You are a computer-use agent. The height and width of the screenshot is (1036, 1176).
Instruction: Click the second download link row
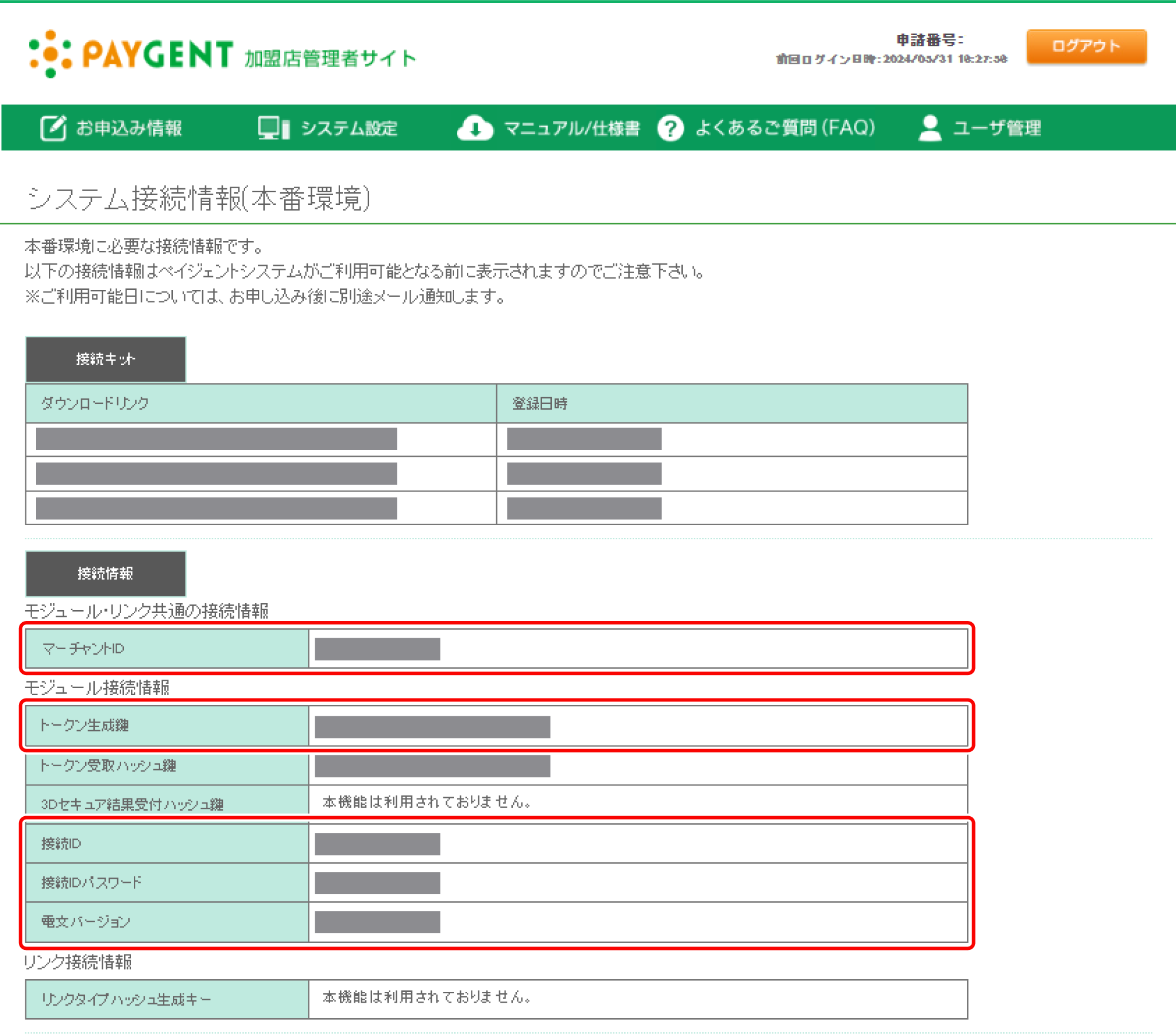216,474
